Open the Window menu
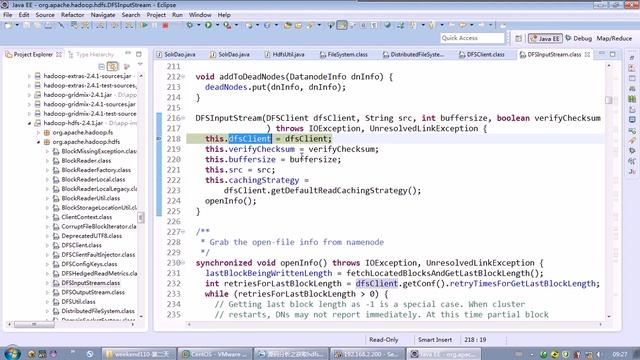 tap(200, 15)
